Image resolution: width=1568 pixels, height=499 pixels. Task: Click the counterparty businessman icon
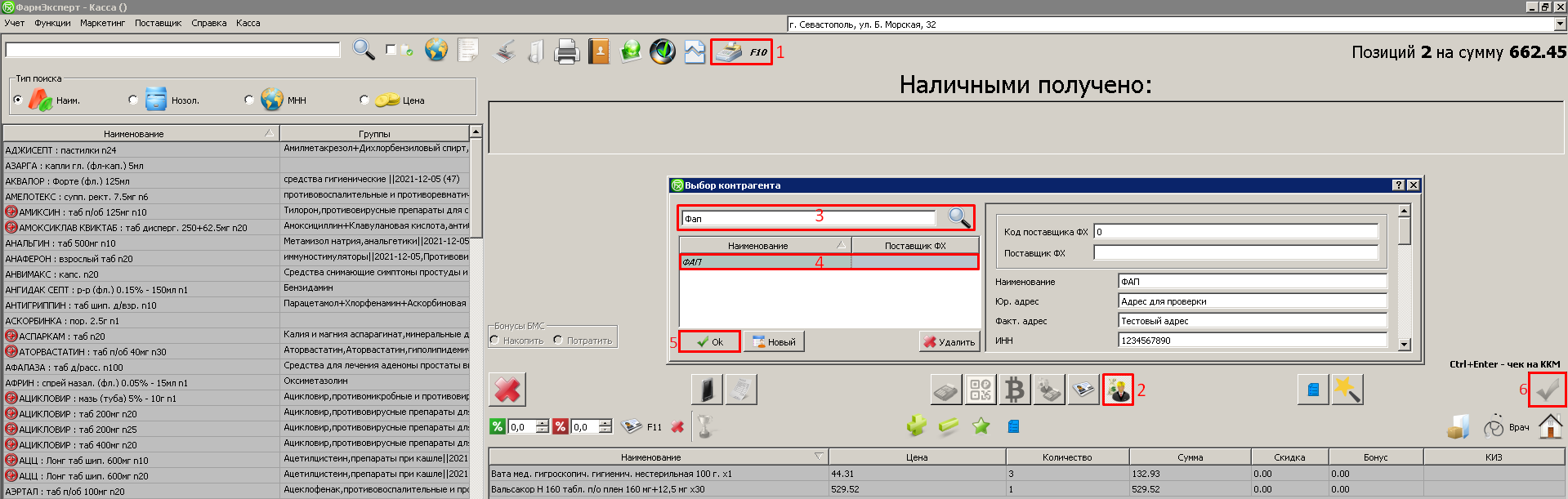pos(1117,390)
